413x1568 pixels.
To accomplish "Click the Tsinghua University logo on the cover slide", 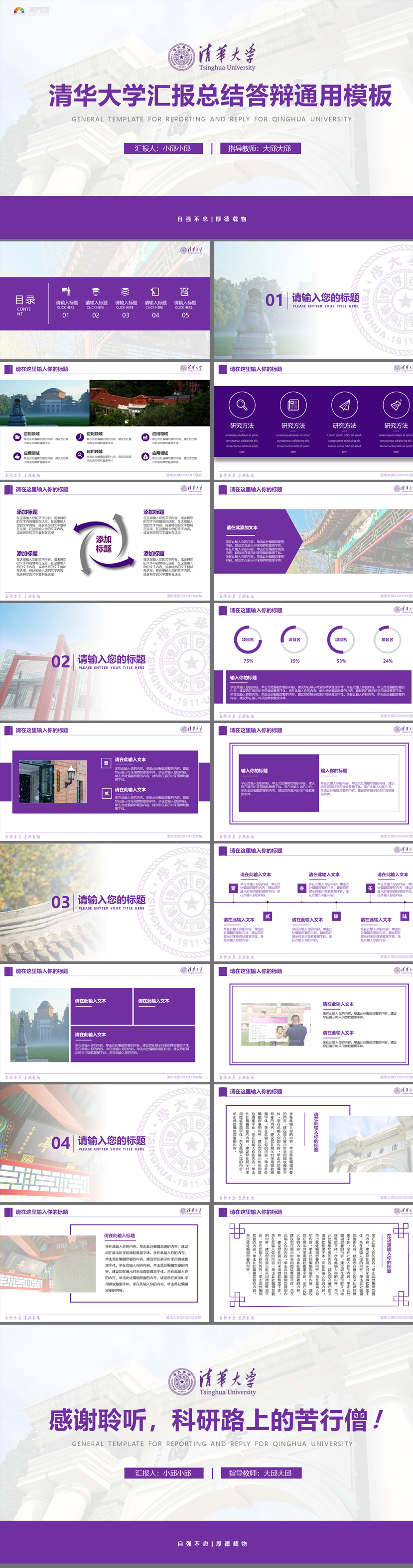I will [212, 57].
